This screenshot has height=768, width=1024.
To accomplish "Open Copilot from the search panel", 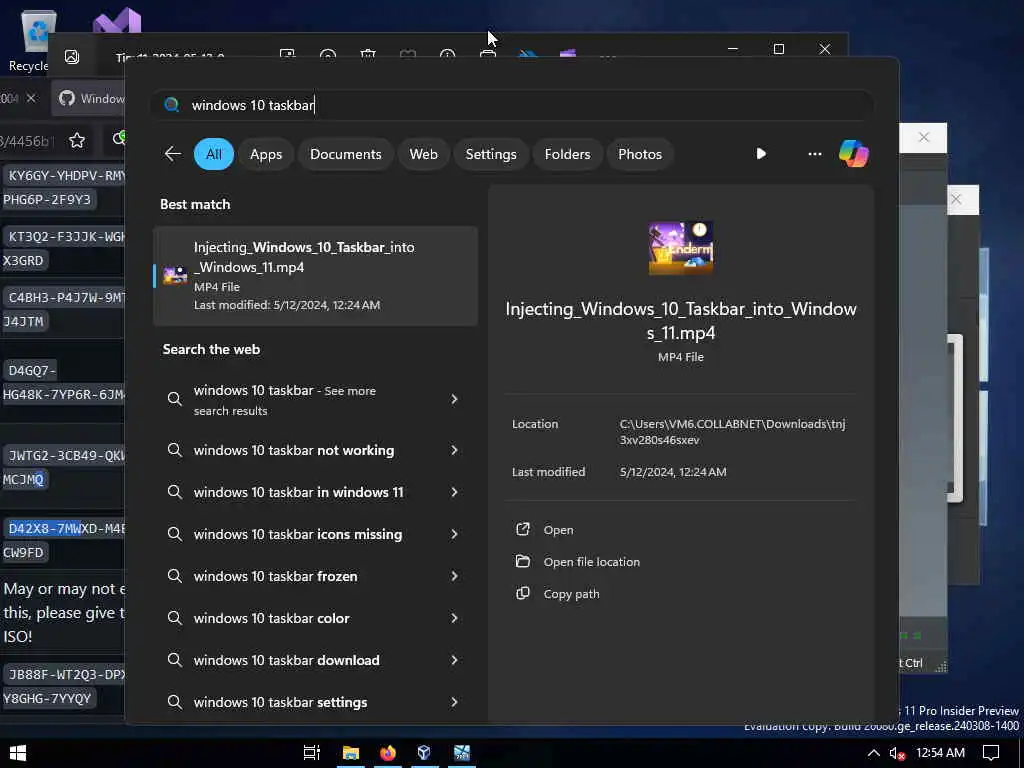I will click(x=854, y=154).
